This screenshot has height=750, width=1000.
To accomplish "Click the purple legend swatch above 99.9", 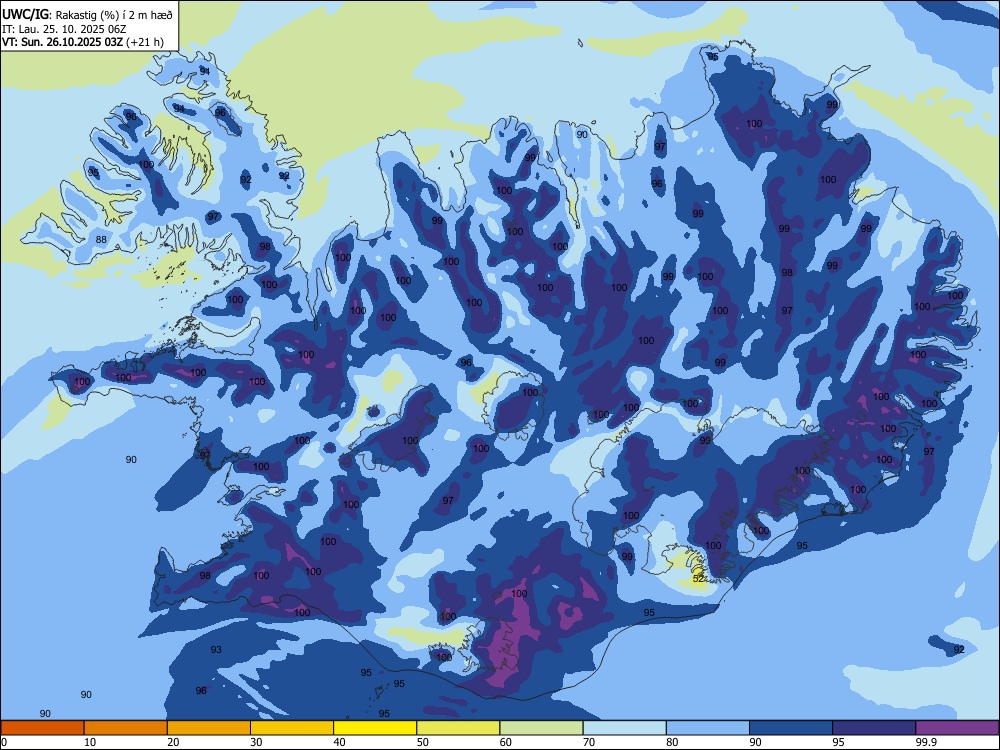I will [x=957, y=728].
